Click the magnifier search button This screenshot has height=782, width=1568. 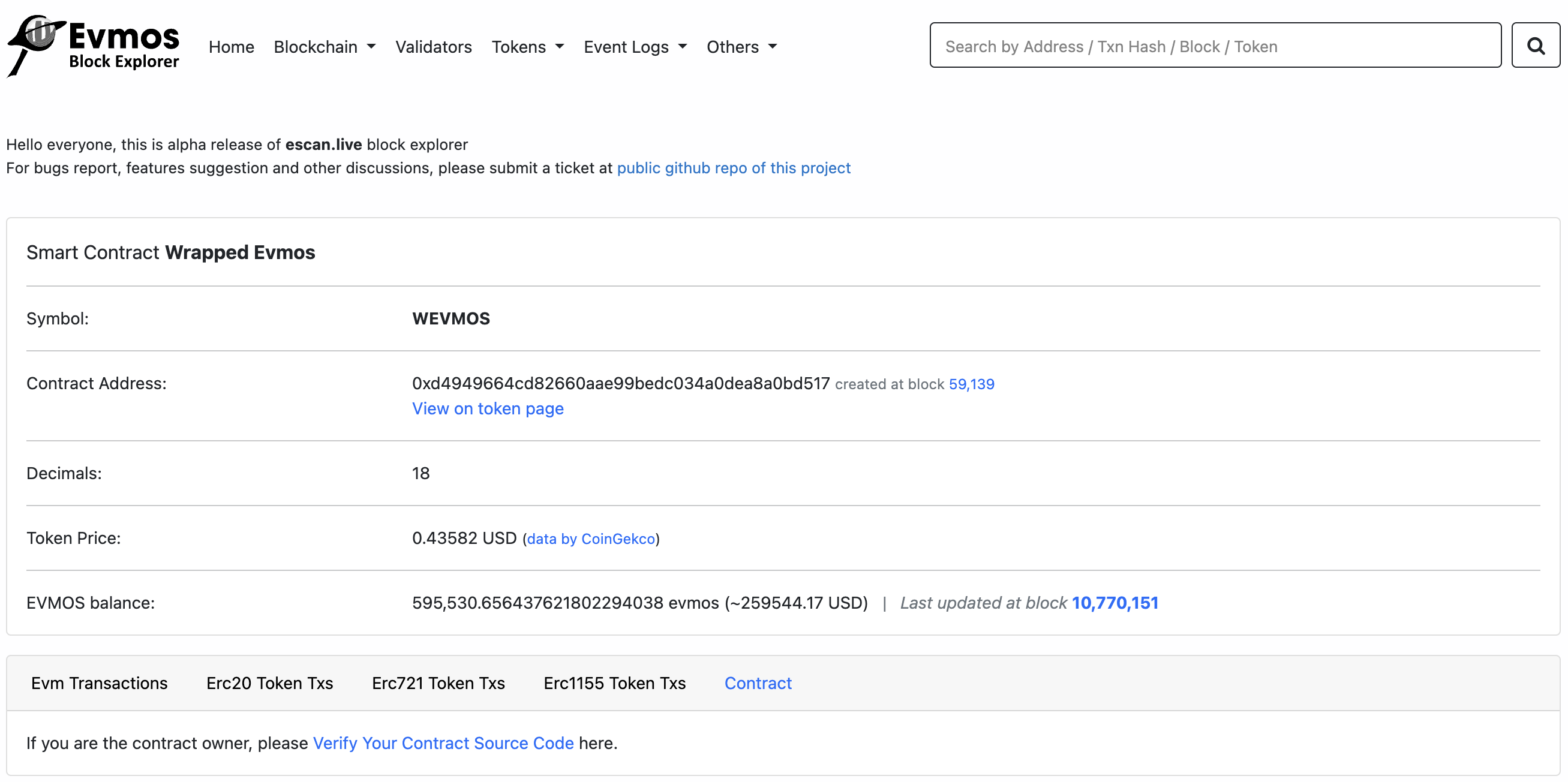1534,46
